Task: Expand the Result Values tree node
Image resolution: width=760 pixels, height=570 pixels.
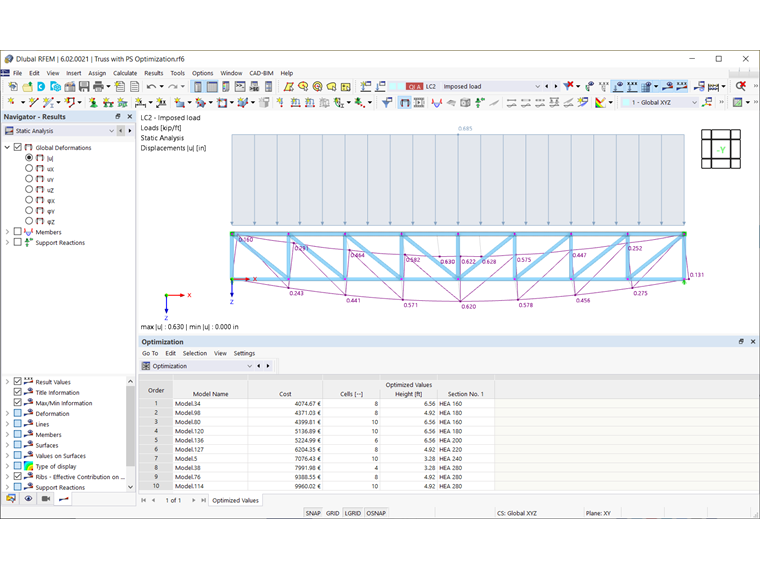Action: [7, 381]
